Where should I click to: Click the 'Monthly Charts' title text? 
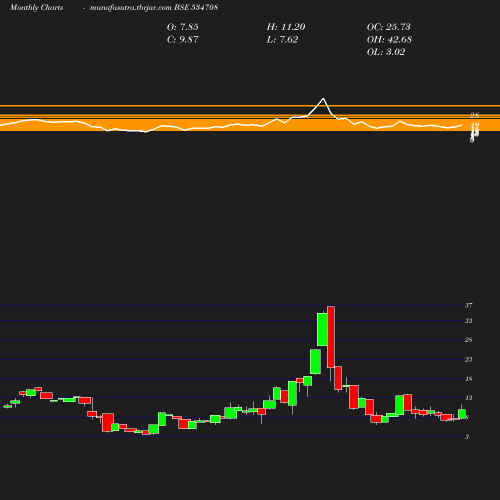click(37, 7)
